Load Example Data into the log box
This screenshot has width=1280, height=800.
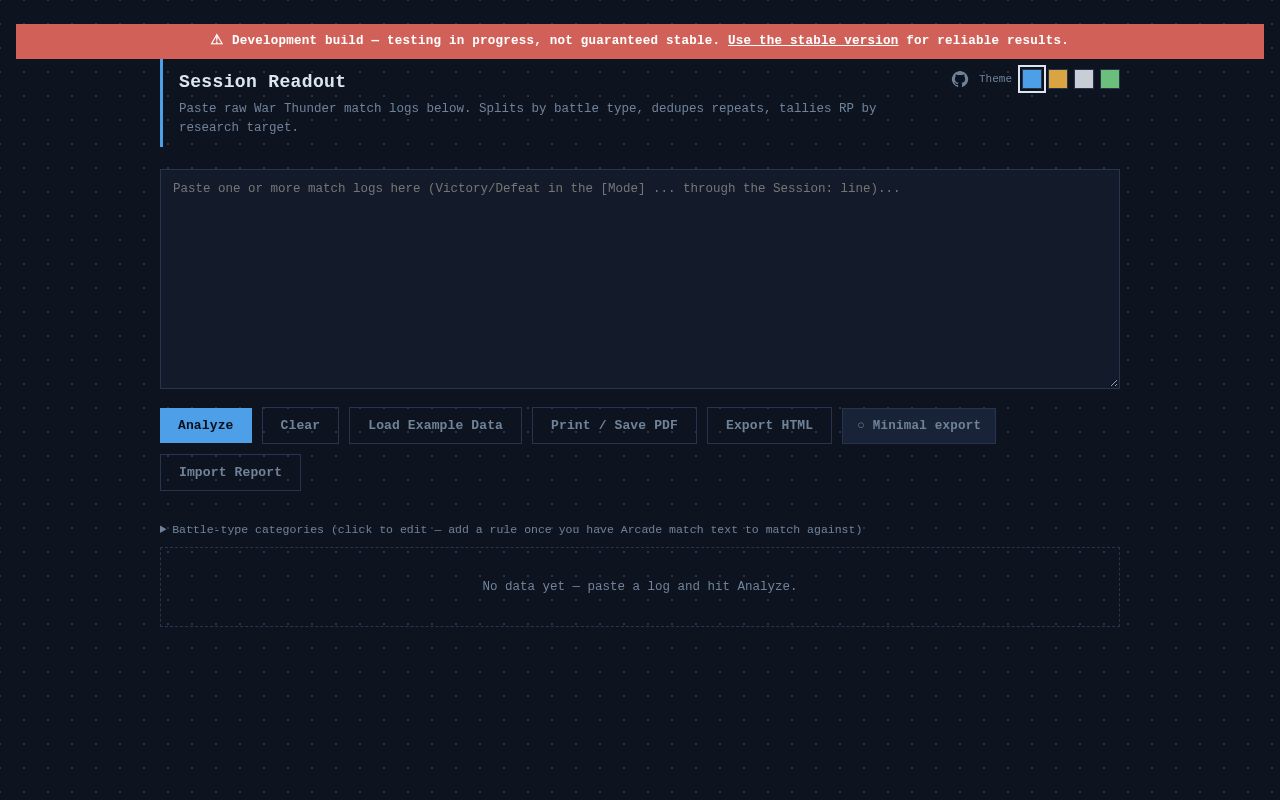(x=435, y=425)
